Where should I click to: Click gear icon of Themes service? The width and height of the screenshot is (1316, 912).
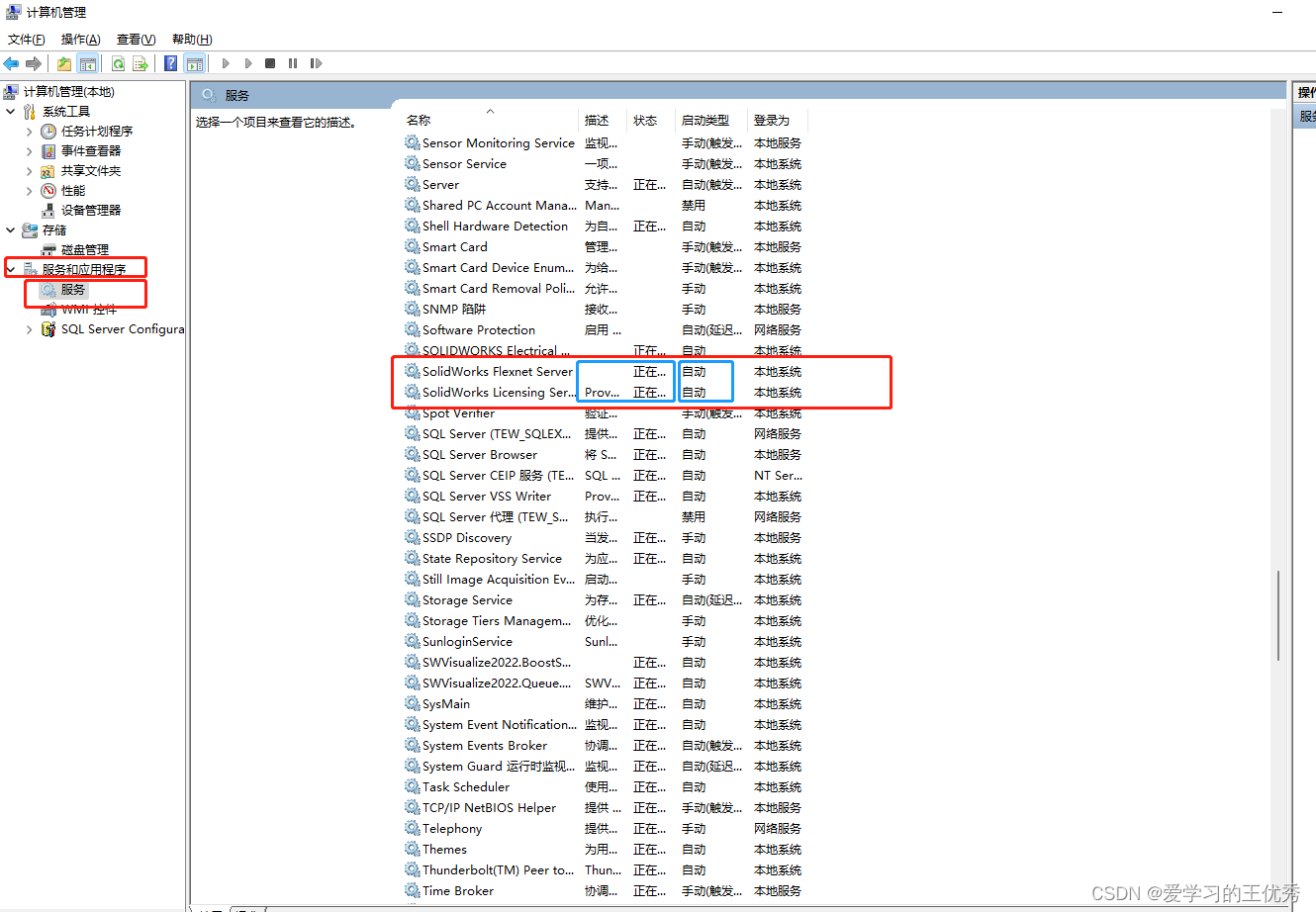(x=413, y=849)
